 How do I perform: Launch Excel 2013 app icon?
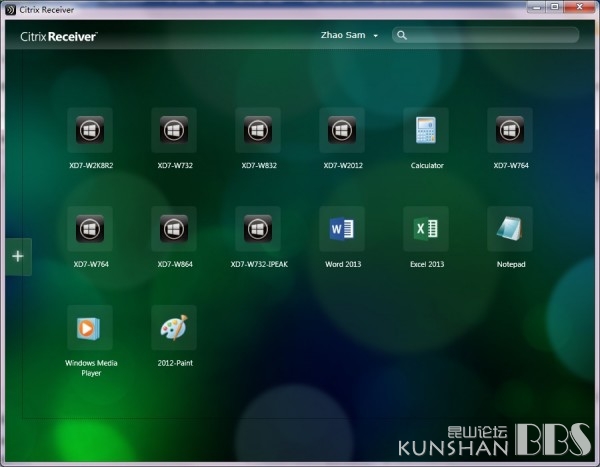pos(426,229)
